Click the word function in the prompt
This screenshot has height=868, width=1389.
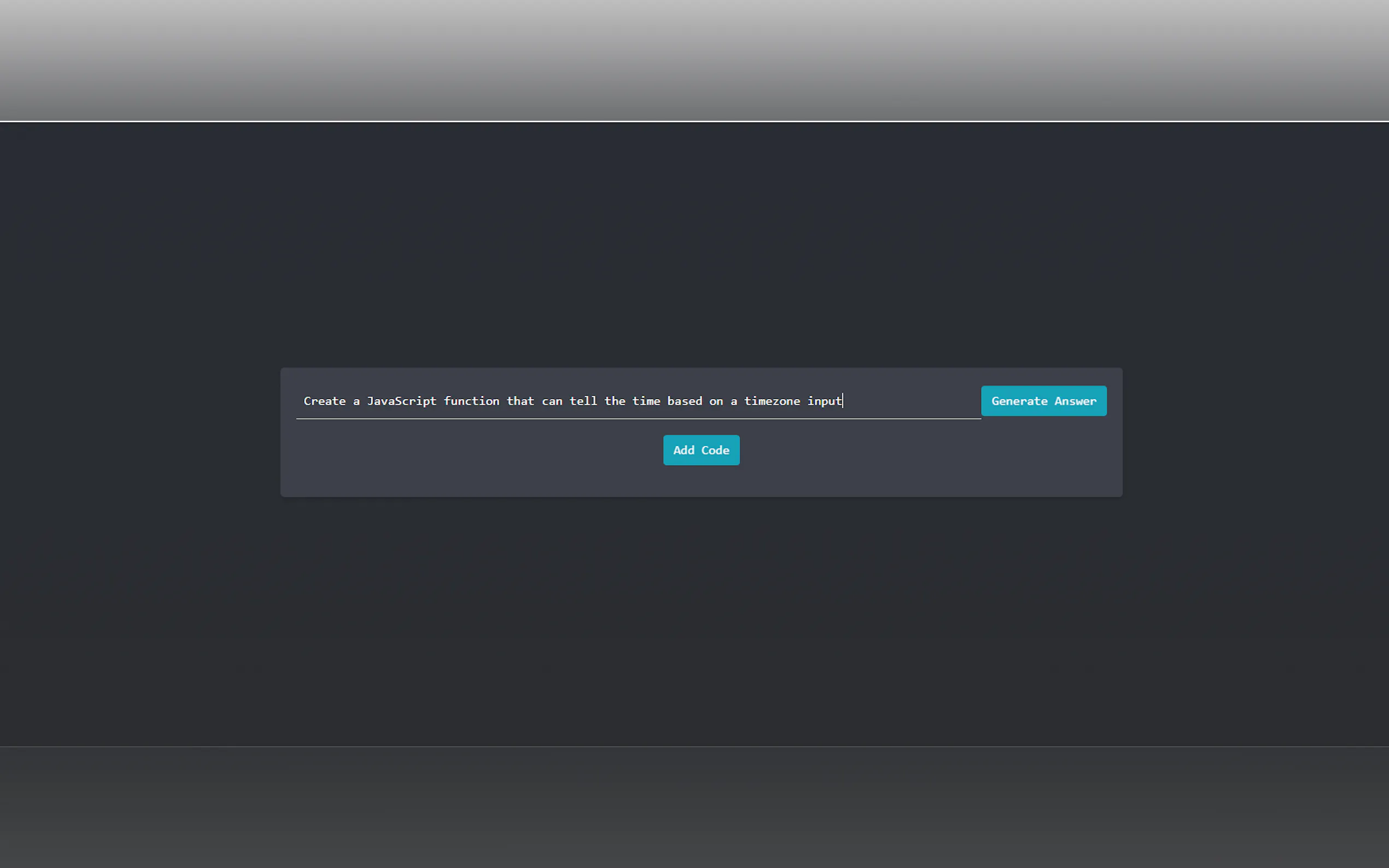point(471,401)
